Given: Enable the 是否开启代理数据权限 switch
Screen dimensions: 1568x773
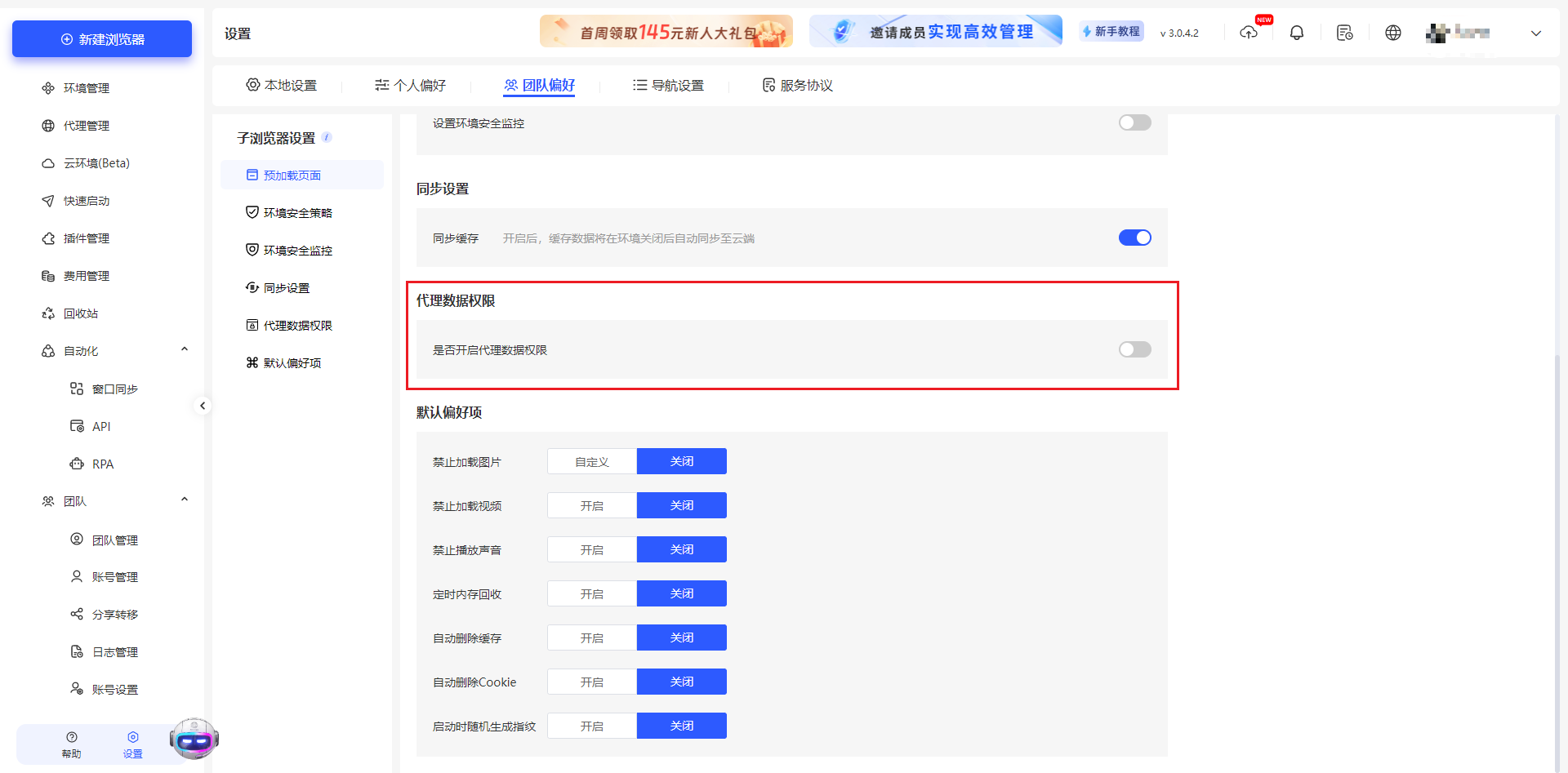Looking at the screenshot, I should [x=1134, y=349].
